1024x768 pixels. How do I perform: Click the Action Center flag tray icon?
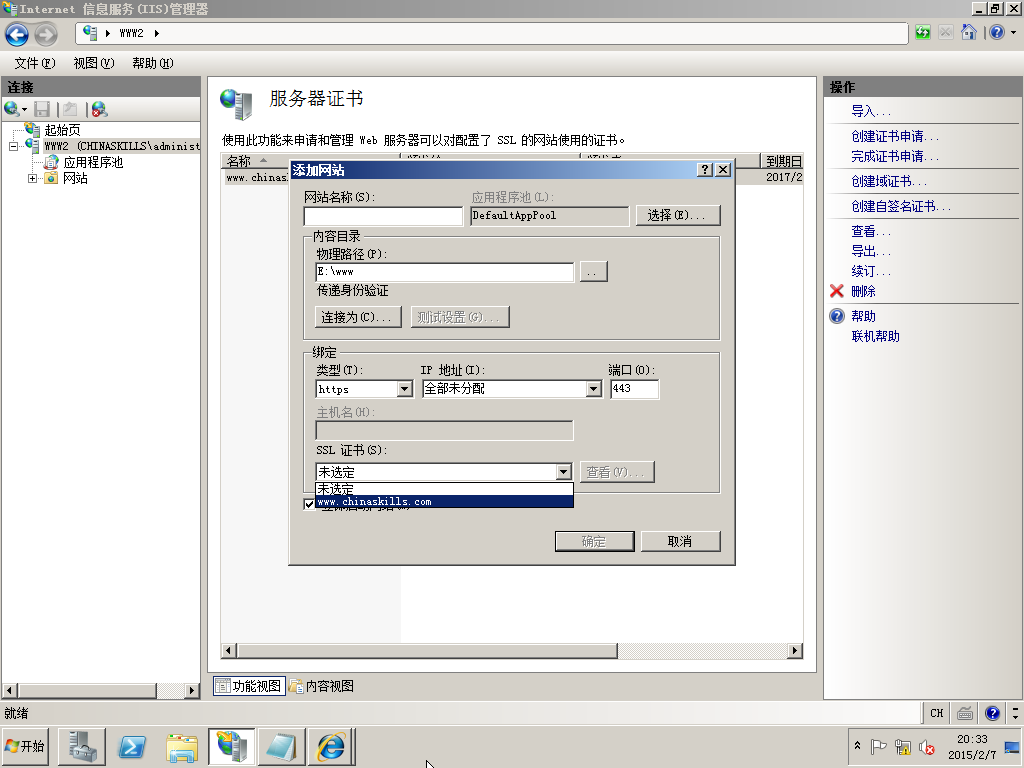coord(878,746)
